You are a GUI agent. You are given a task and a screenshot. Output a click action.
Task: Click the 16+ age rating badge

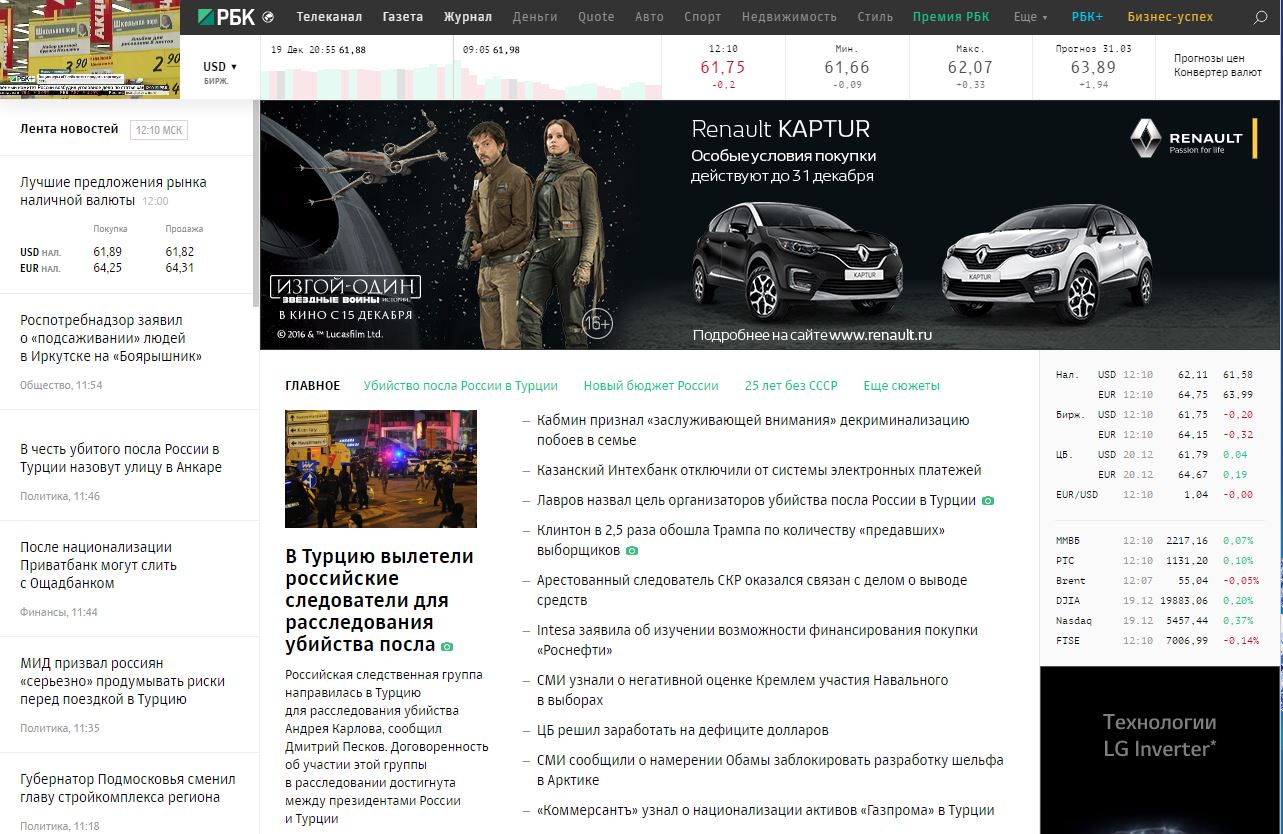tap(597, 324)
